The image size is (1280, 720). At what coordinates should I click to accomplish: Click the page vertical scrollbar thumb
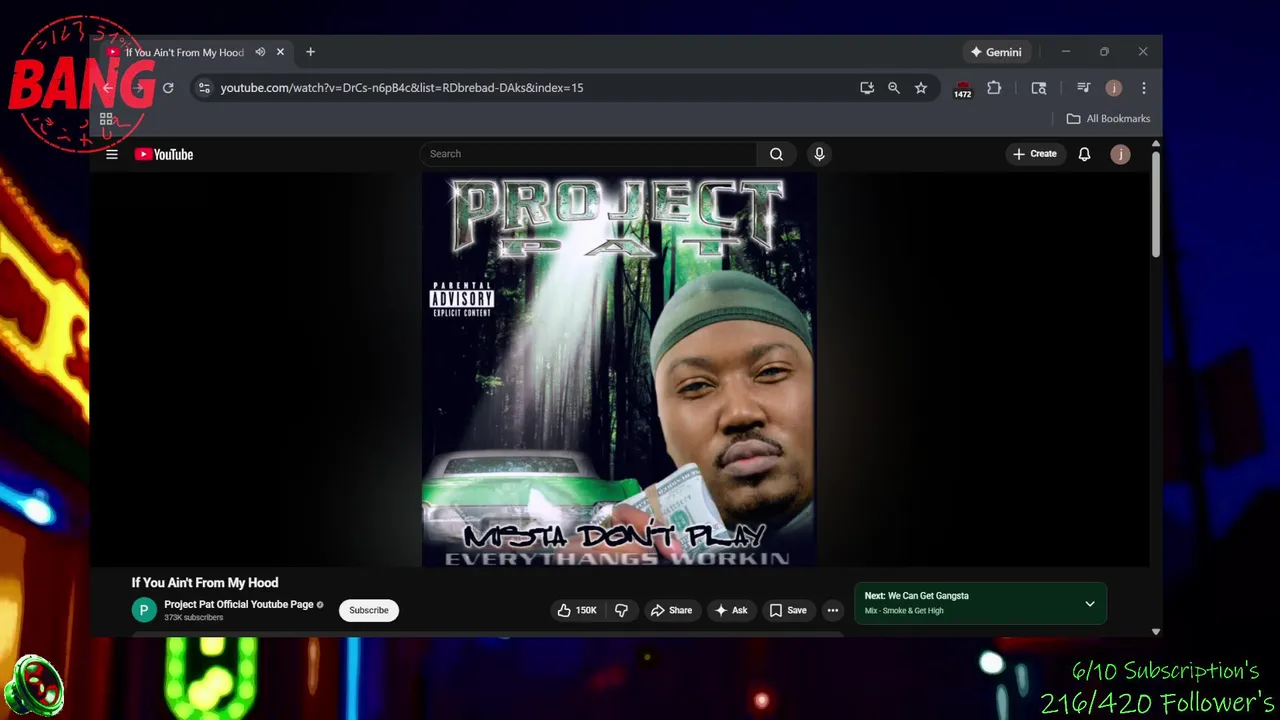(1155, 203)
